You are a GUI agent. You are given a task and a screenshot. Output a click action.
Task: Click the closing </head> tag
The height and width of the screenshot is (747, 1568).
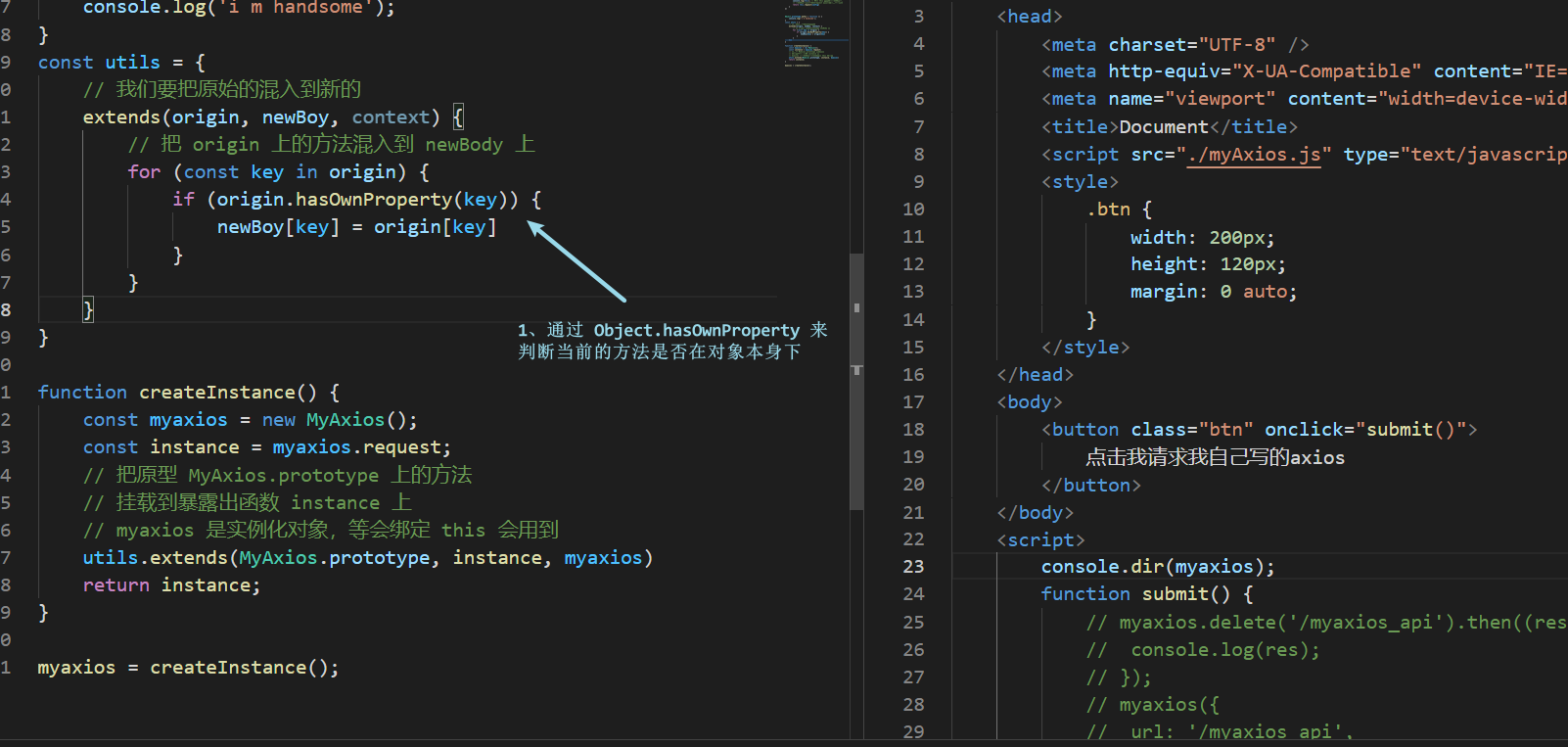(x=1036, y=374)
